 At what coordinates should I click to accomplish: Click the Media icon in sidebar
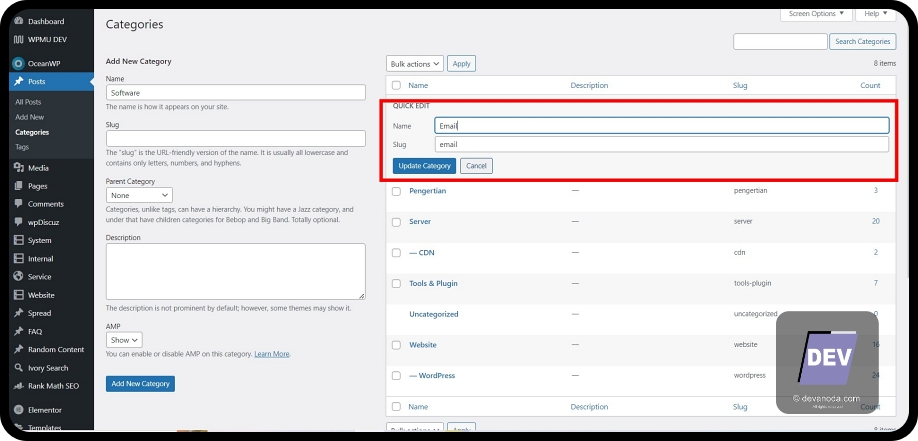coord(18,168)
